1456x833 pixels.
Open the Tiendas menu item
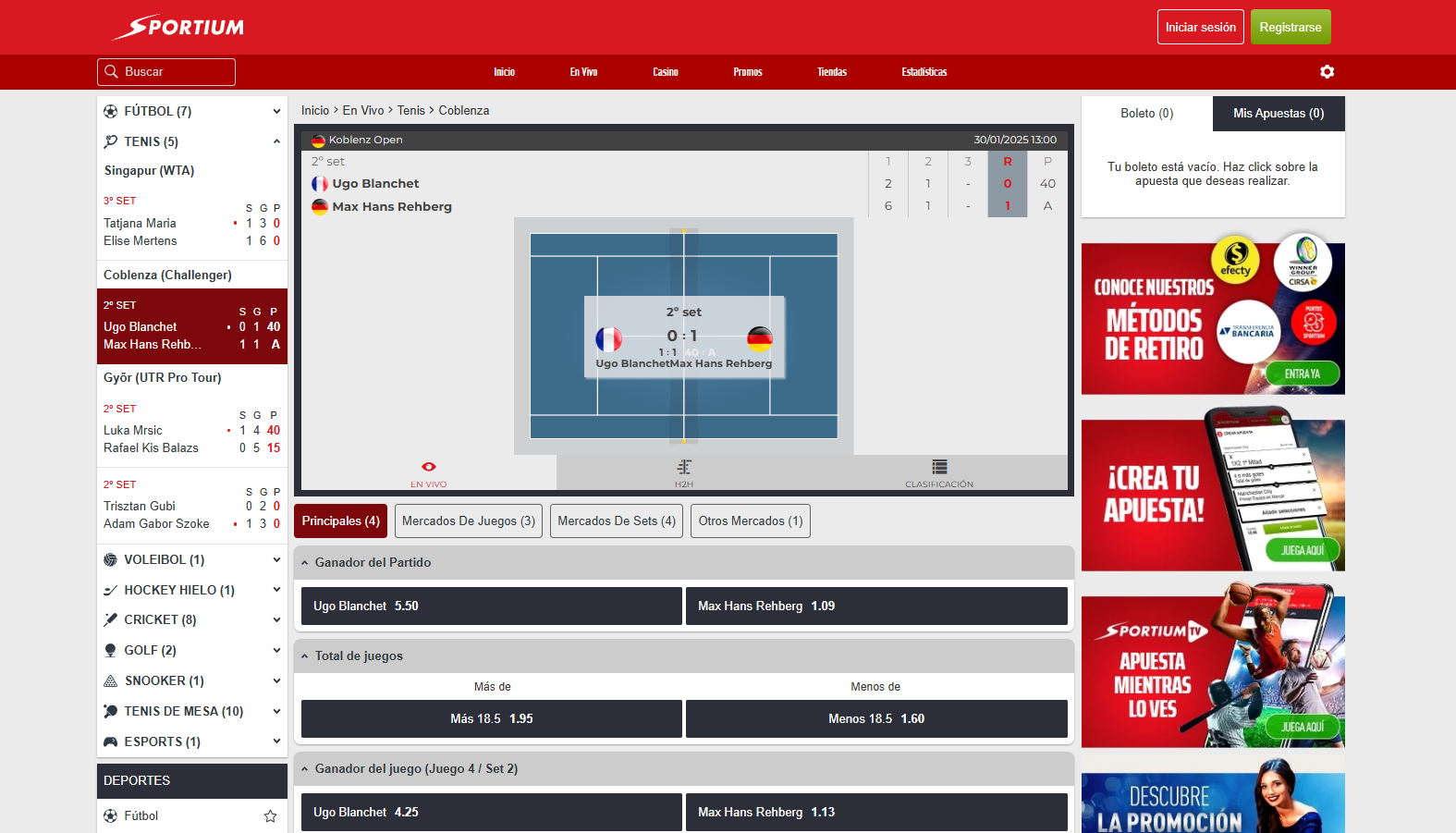832,72
